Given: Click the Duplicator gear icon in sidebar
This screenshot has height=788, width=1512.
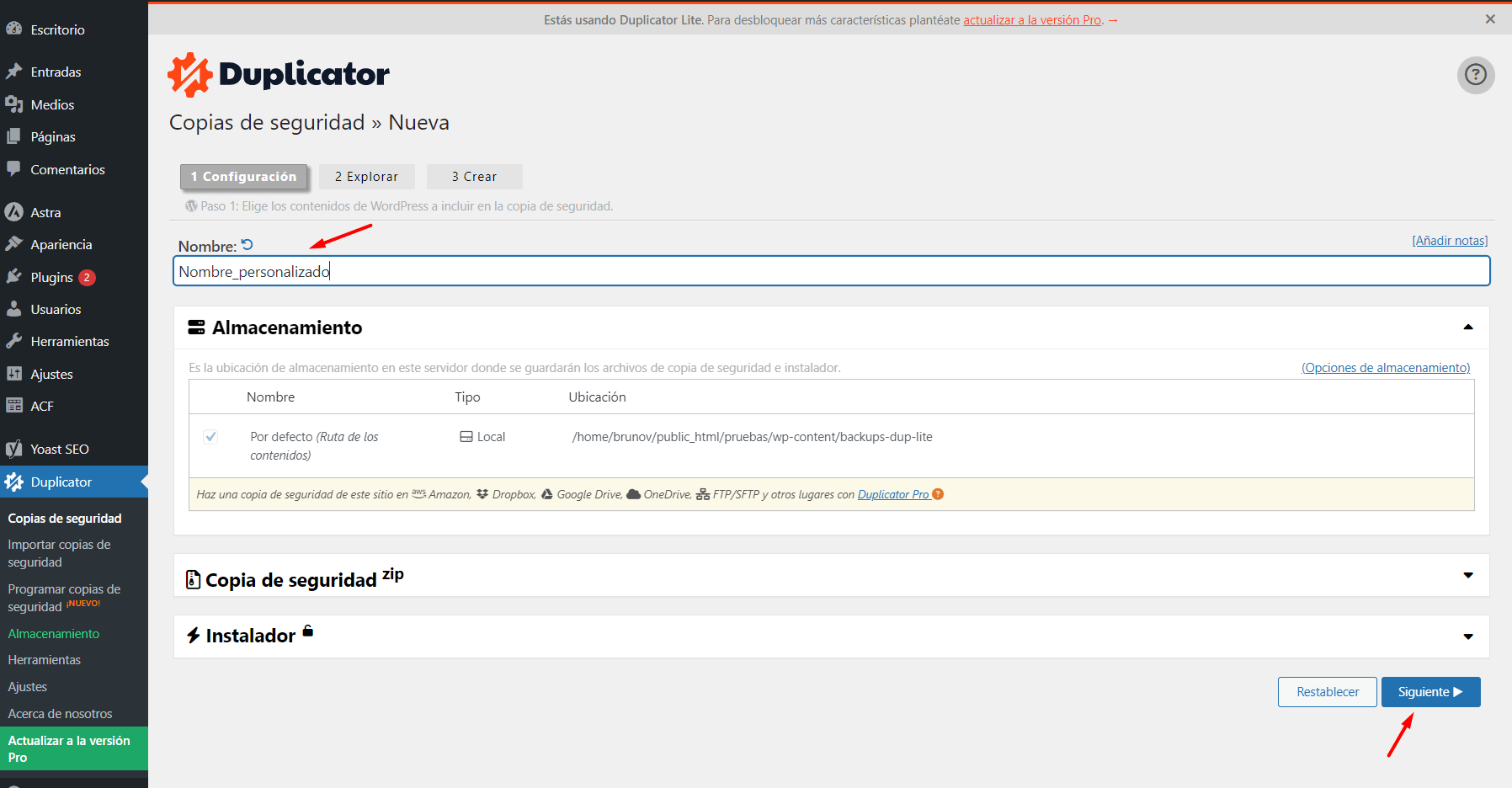Looking at the screenshot, I should pyautogui.click(x=13, y=482).
